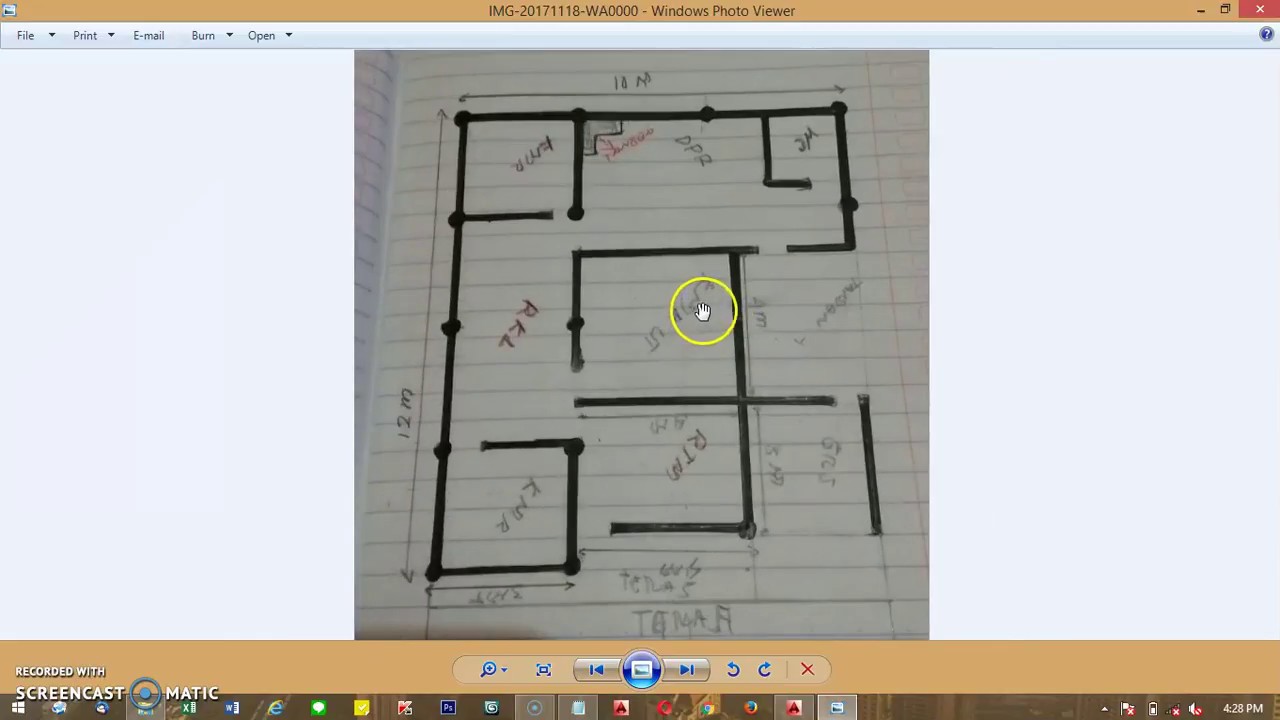Open the LINE app in taskbar

click(318, 708)
